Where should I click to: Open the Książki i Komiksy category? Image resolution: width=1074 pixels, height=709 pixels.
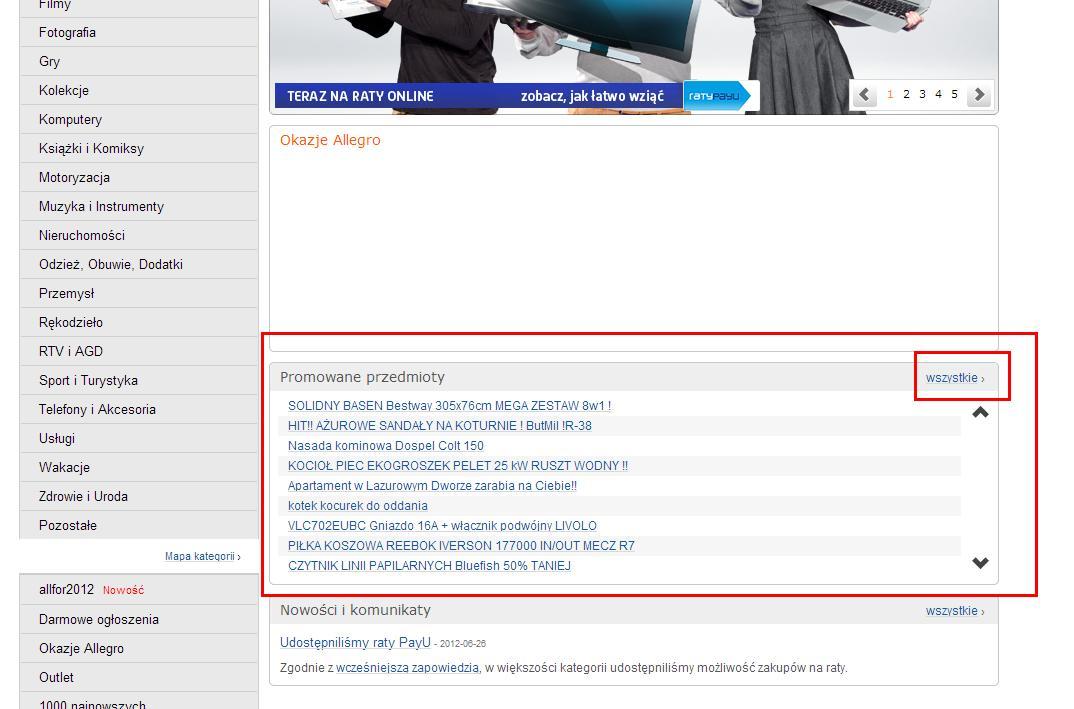pyautogui.click(x=139, y=149)
